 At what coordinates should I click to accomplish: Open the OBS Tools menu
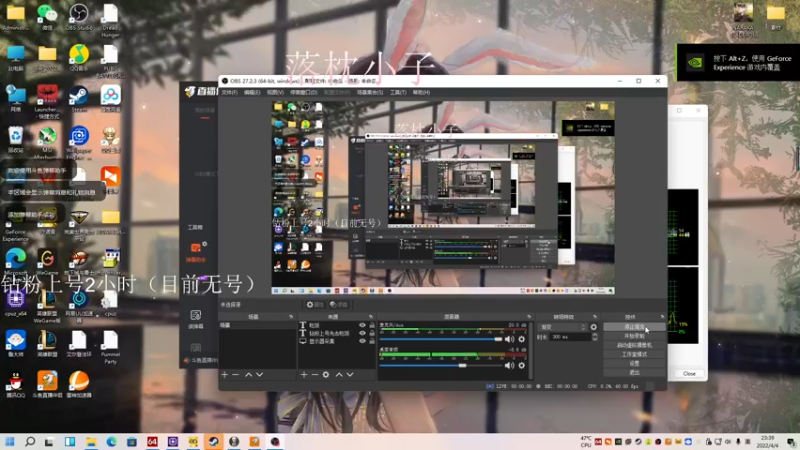(x=398, y=92)
